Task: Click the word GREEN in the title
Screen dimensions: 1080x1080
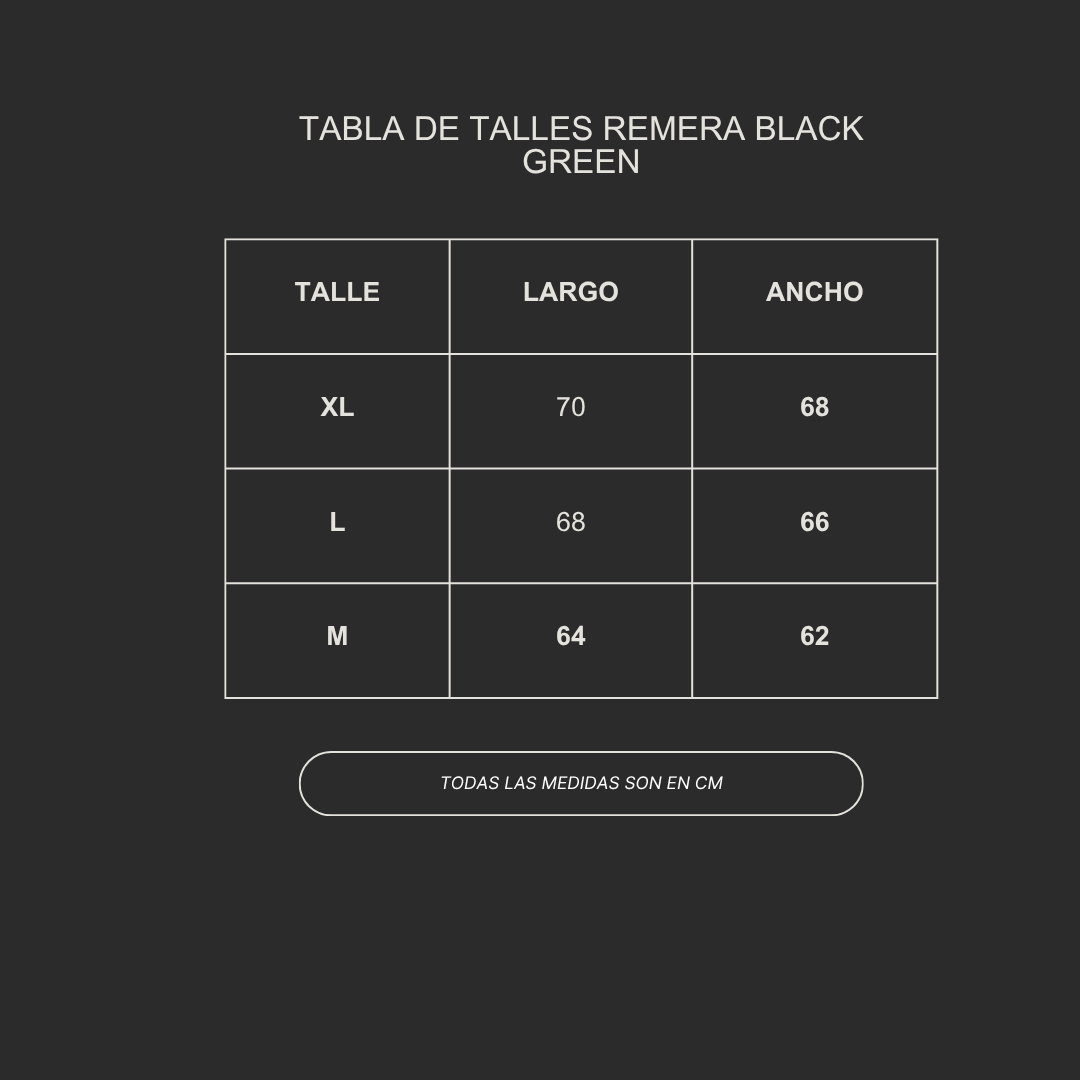Action: pyautogui.click(x=581, y=162)
